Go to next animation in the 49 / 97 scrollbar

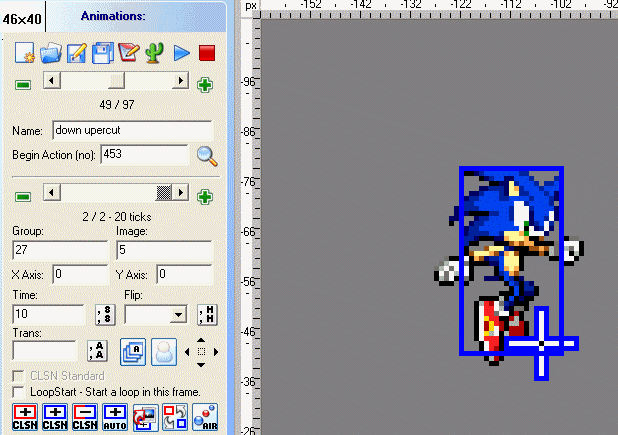click(x=181, y=81)
